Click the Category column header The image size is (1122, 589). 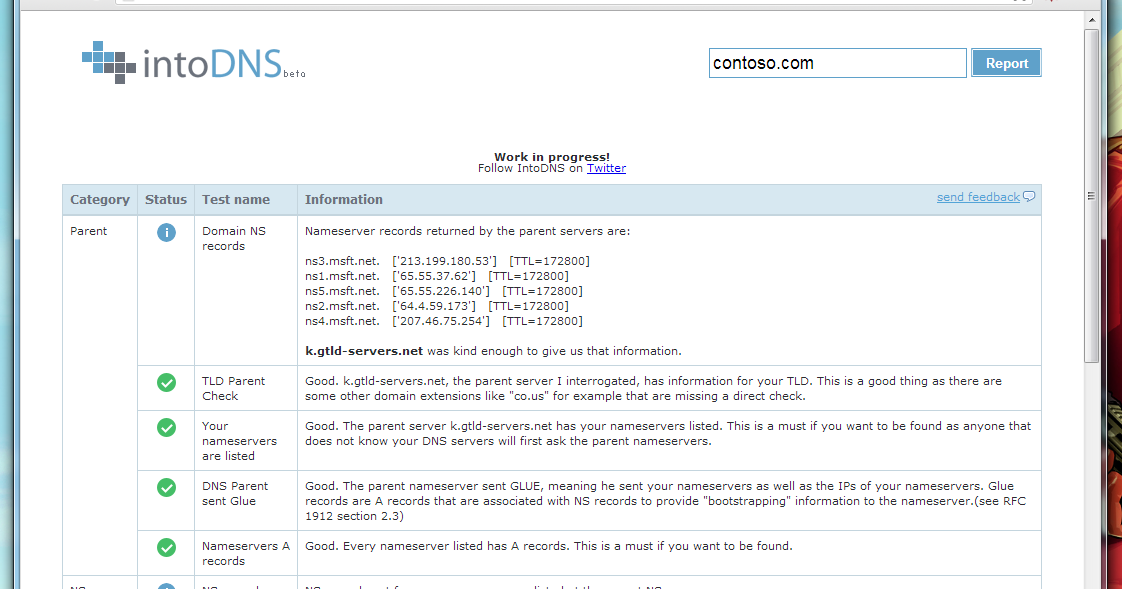point(100,200)
